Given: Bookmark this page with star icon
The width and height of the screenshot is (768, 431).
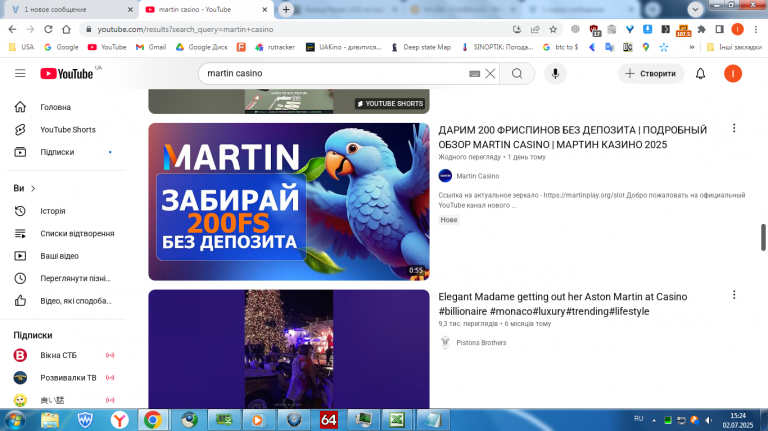Looking at the screenshot, I should [x=553, y=29].
